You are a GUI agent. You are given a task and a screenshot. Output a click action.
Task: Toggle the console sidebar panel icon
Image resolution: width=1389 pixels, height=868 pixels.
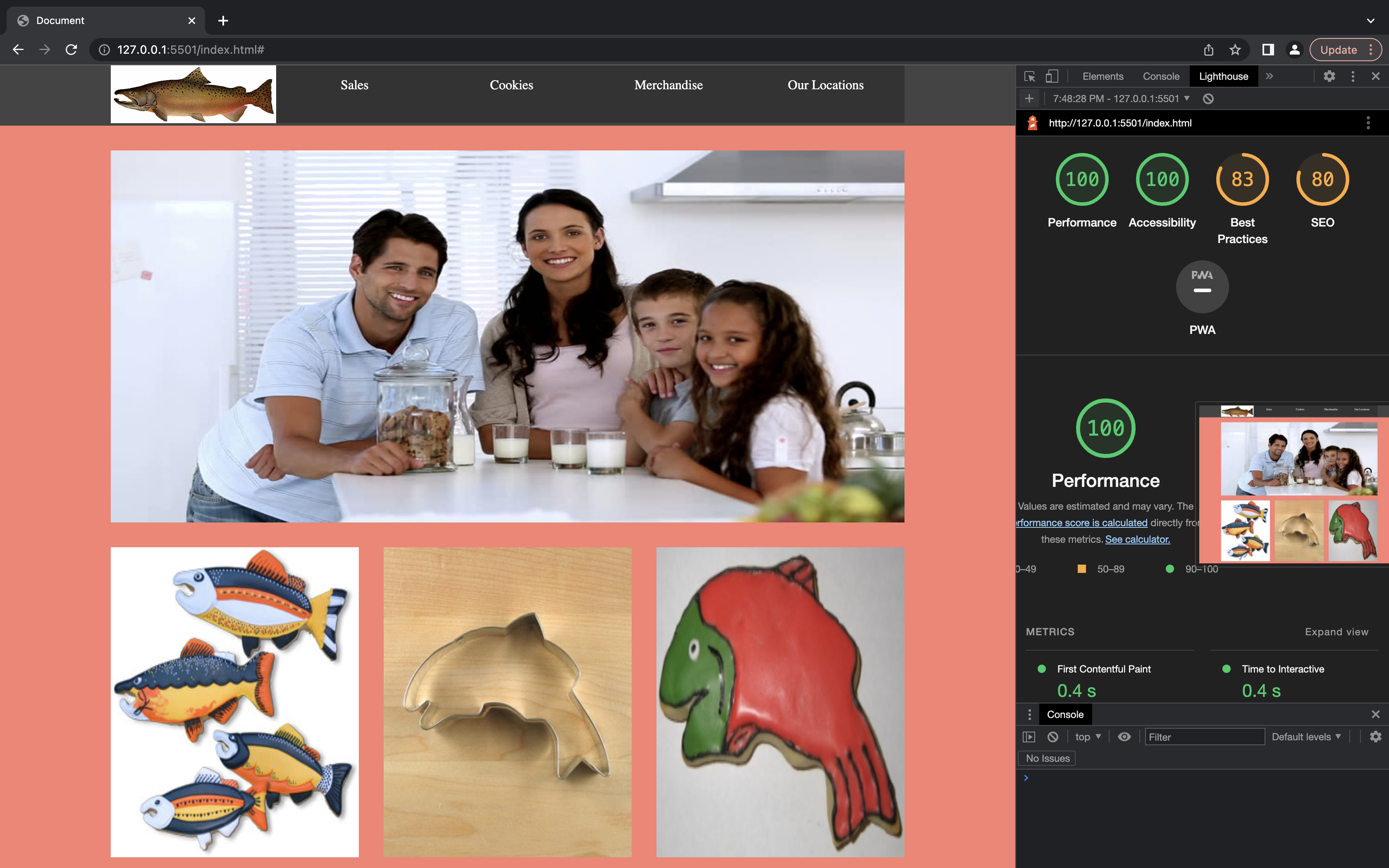pyautogui.click(x=1029, y=737)
